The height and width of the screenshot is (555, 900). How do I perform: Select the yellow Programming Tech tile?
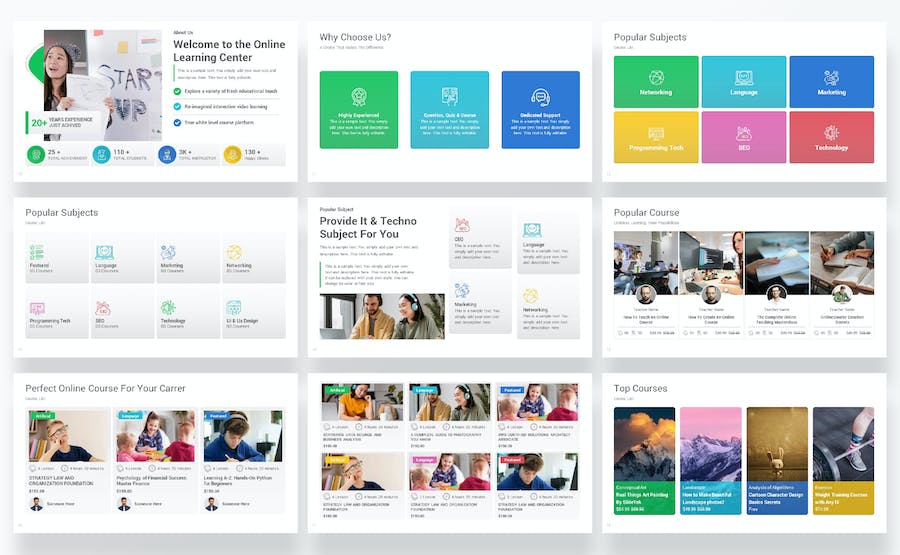(x=656, y=137)
